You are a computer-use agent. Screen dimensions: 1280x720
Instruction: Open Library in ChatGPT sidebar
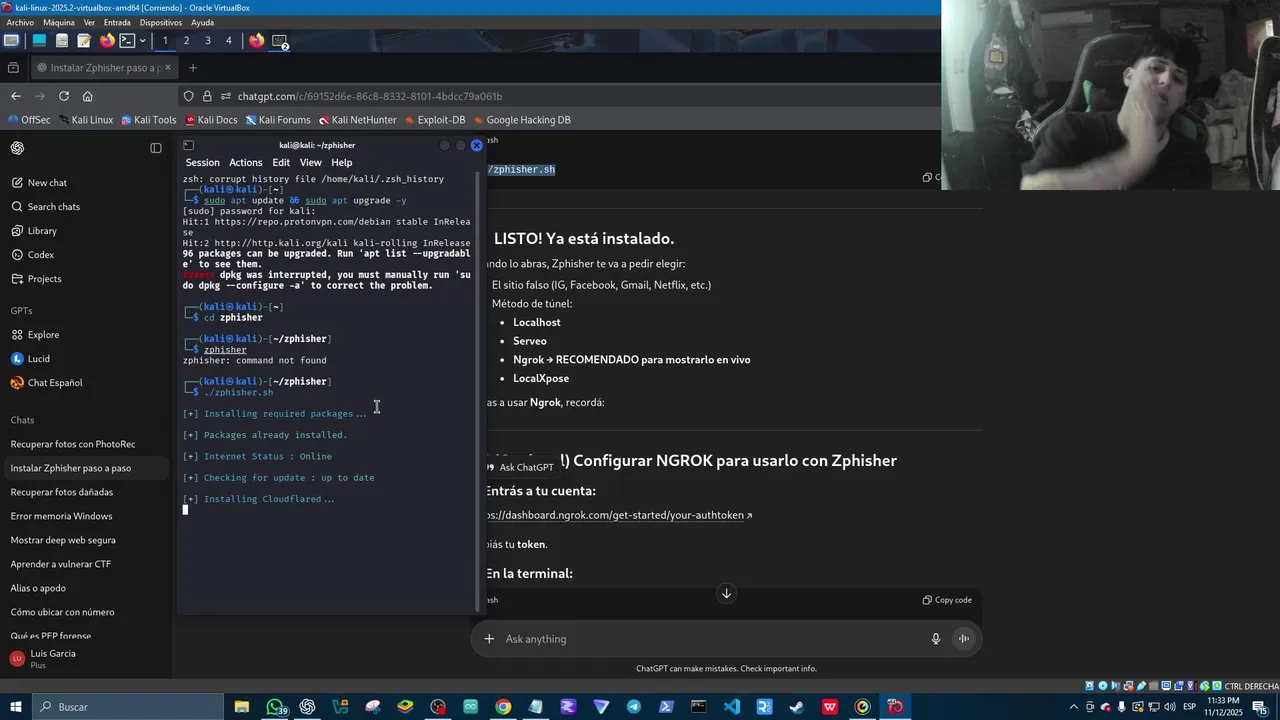point(86,231)
